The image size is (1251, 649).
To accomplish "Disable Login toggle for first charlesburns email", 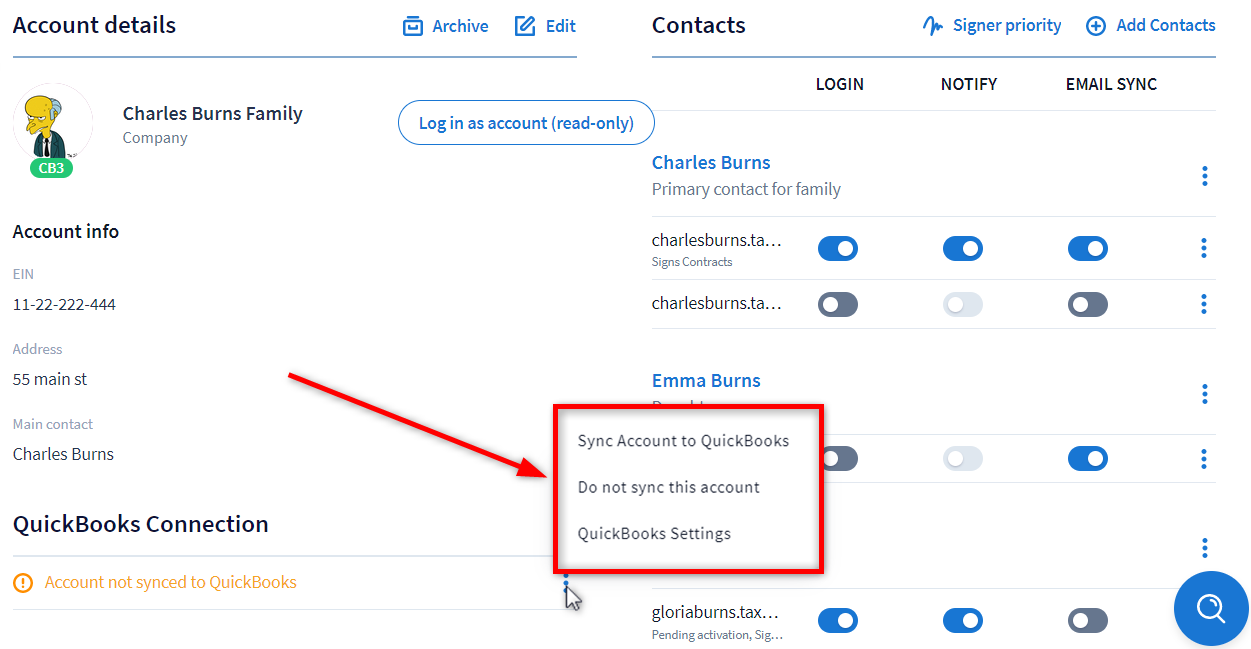I will pyautogui.click(x=838, y=249).
